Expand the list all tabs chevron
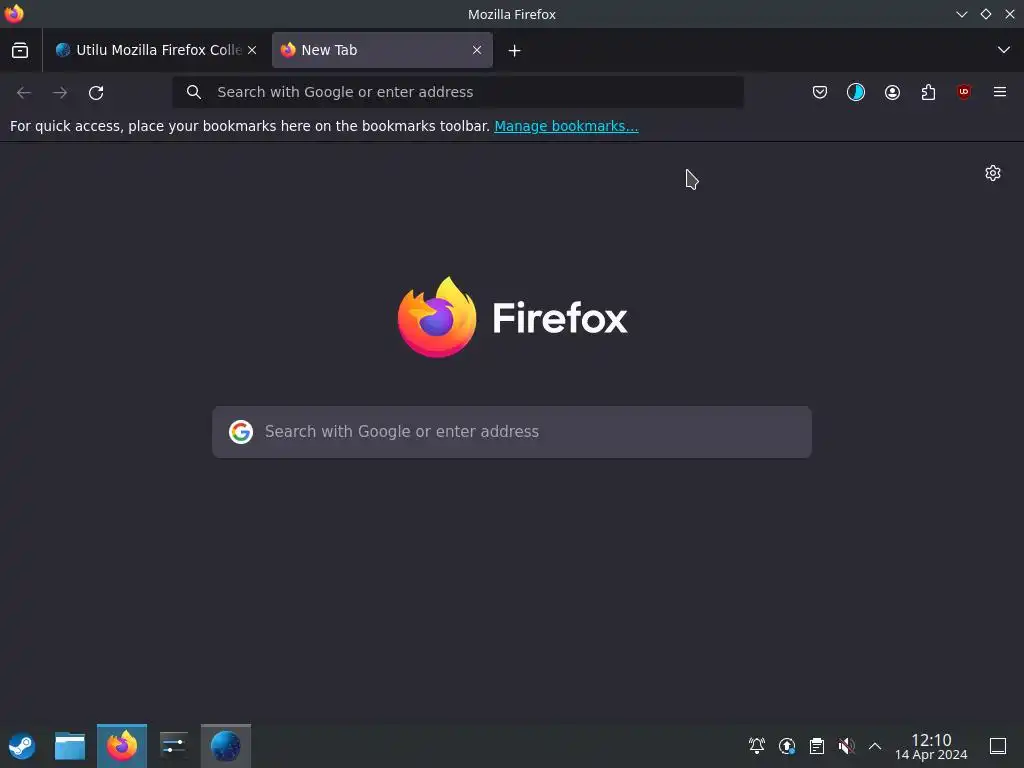The width and height of the screenshot is (1024, 768). pyautogui.click(x=1004, y=50)
